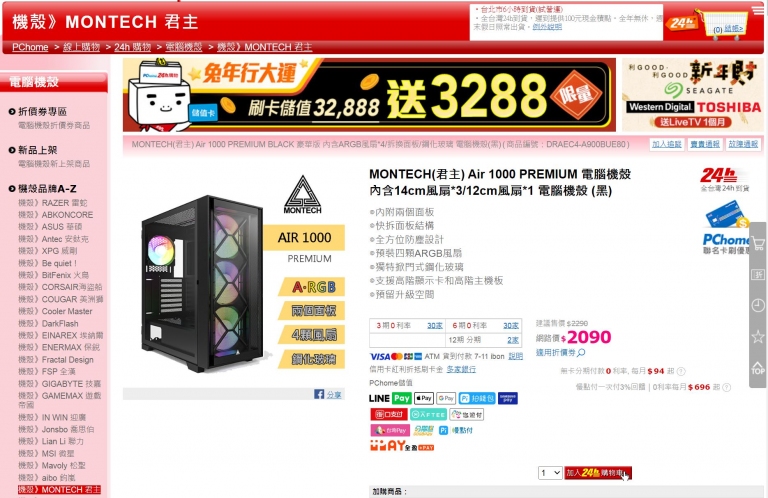Click the LINE Pay payment icon
This screenshot has height=498, width=768.
(390, 398)
